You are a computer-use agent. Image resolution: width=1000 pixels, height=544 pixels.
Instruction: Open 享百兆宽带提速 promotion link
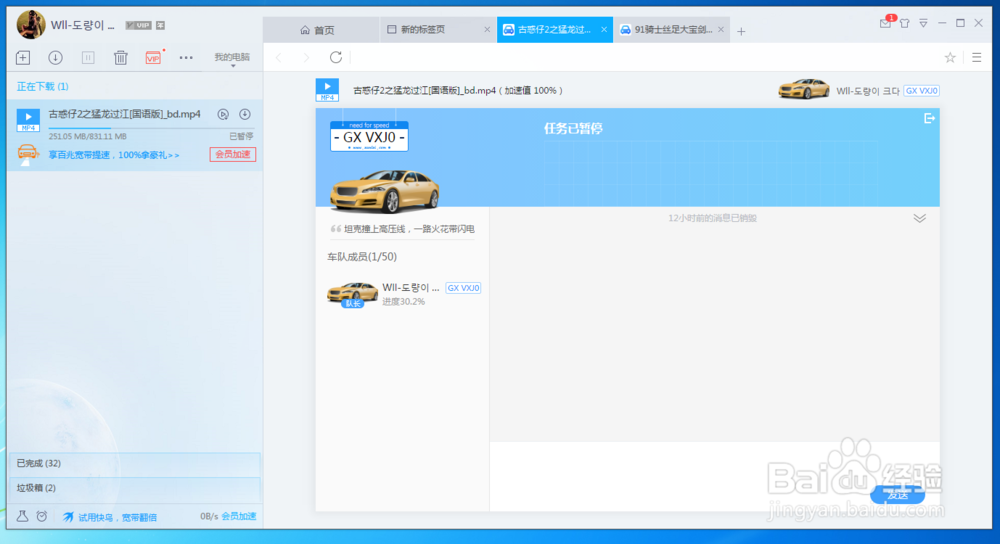(x=114, y=155)
